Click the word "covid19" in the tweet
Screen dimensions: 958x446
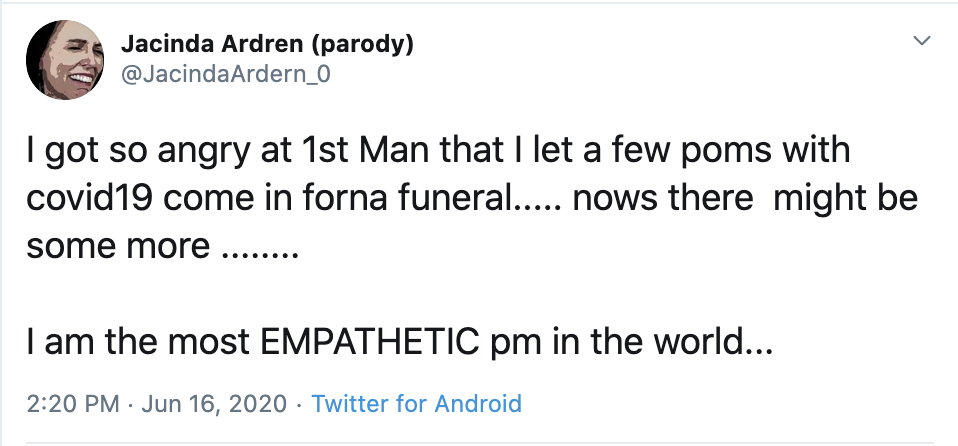pyautogui.click(x=91, y=198)
